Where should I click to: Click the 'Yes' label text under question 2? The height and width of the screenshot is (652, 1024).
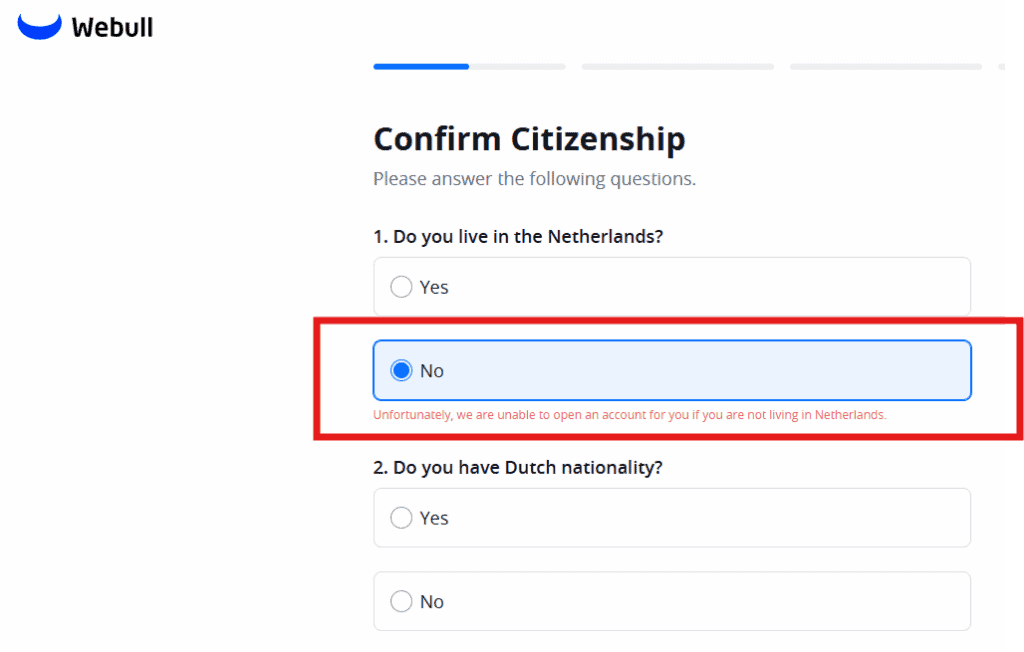click(x=434, y=519)
